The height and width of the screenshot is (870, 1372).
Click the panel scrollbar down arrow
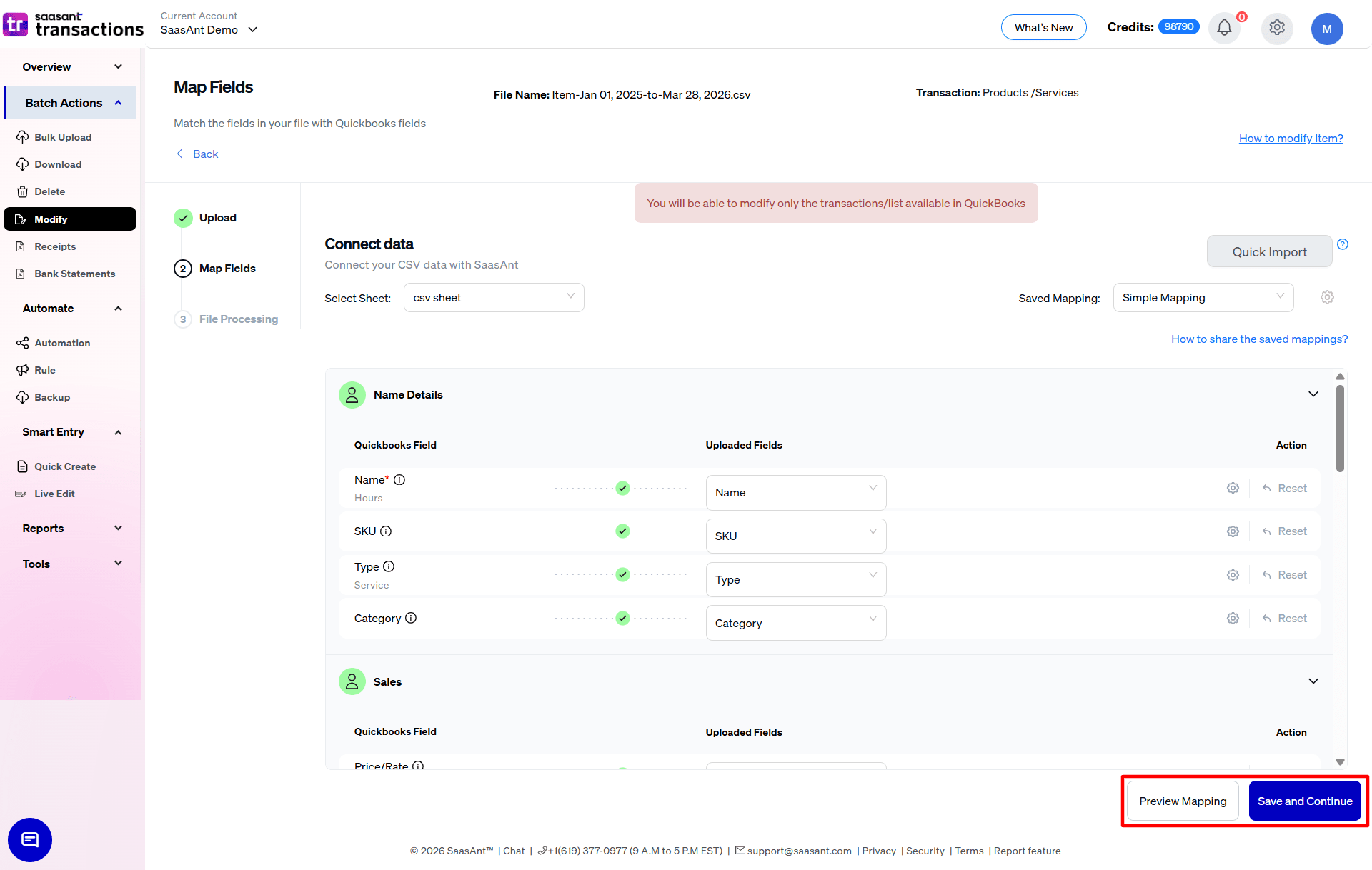[1340, 761]
